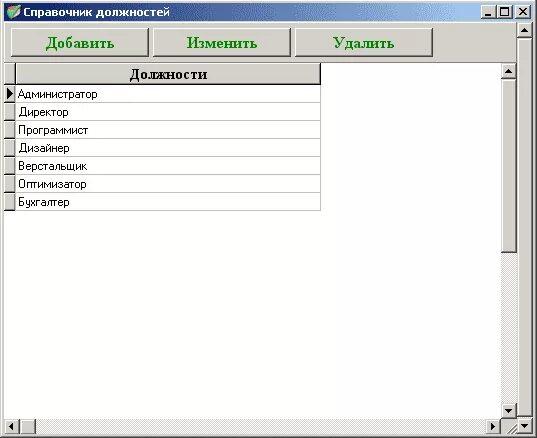Screen dimensions: 537x438
Task: Click the Удалить button
Action: pos(364,43)
